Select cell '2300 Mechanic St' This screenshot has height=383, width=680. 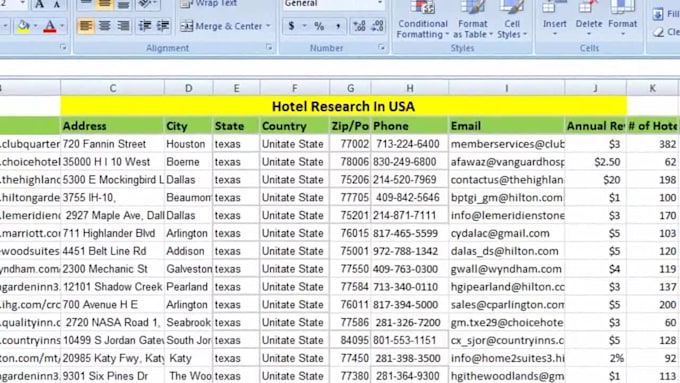(x=113, y=269)
